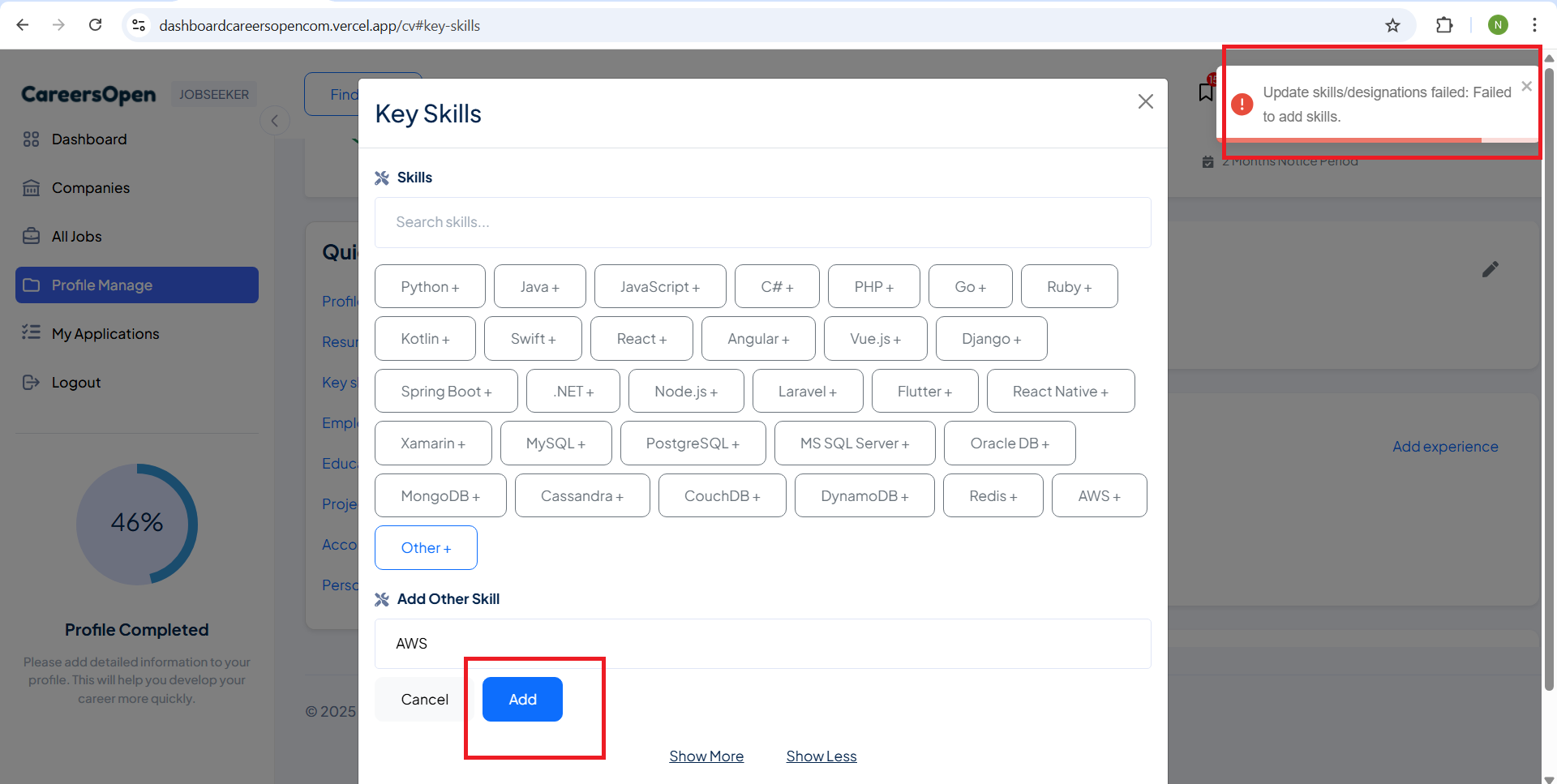Image resolution: width=1557 pixels, height=784 pixels.
Task: Close the Key Skills dialog
Action: tap(1145, 101)
